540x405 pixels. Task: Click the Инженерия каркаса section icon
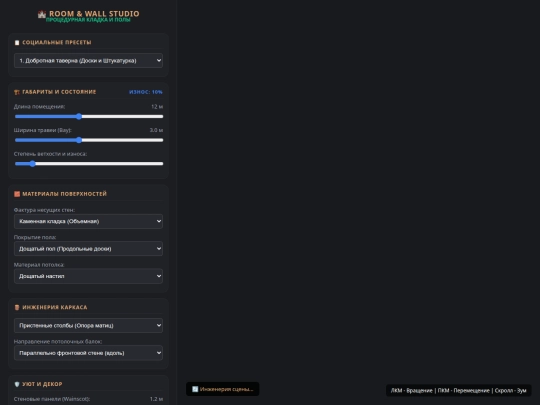click(x=17, y=308)
